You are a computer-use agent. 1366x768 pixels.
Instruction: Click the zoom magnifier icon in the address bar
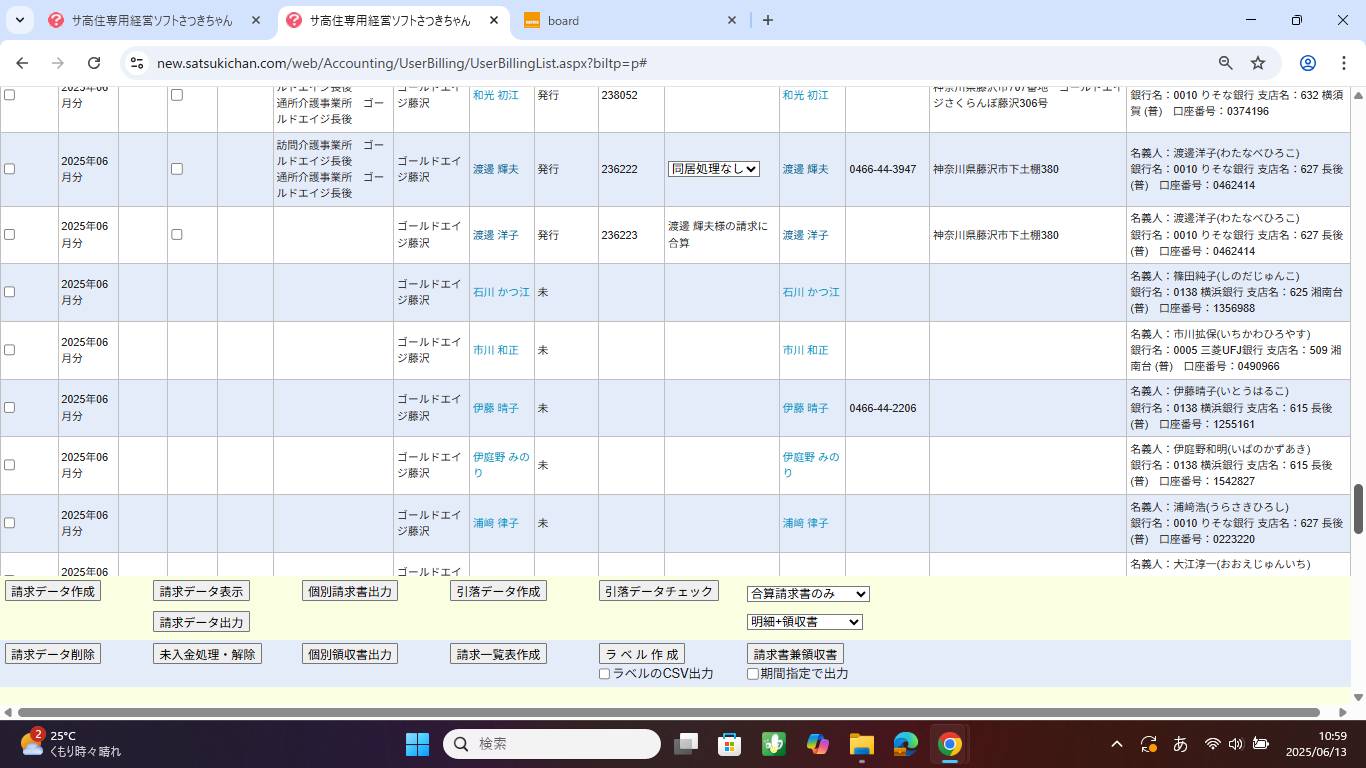coord(1225,63)
